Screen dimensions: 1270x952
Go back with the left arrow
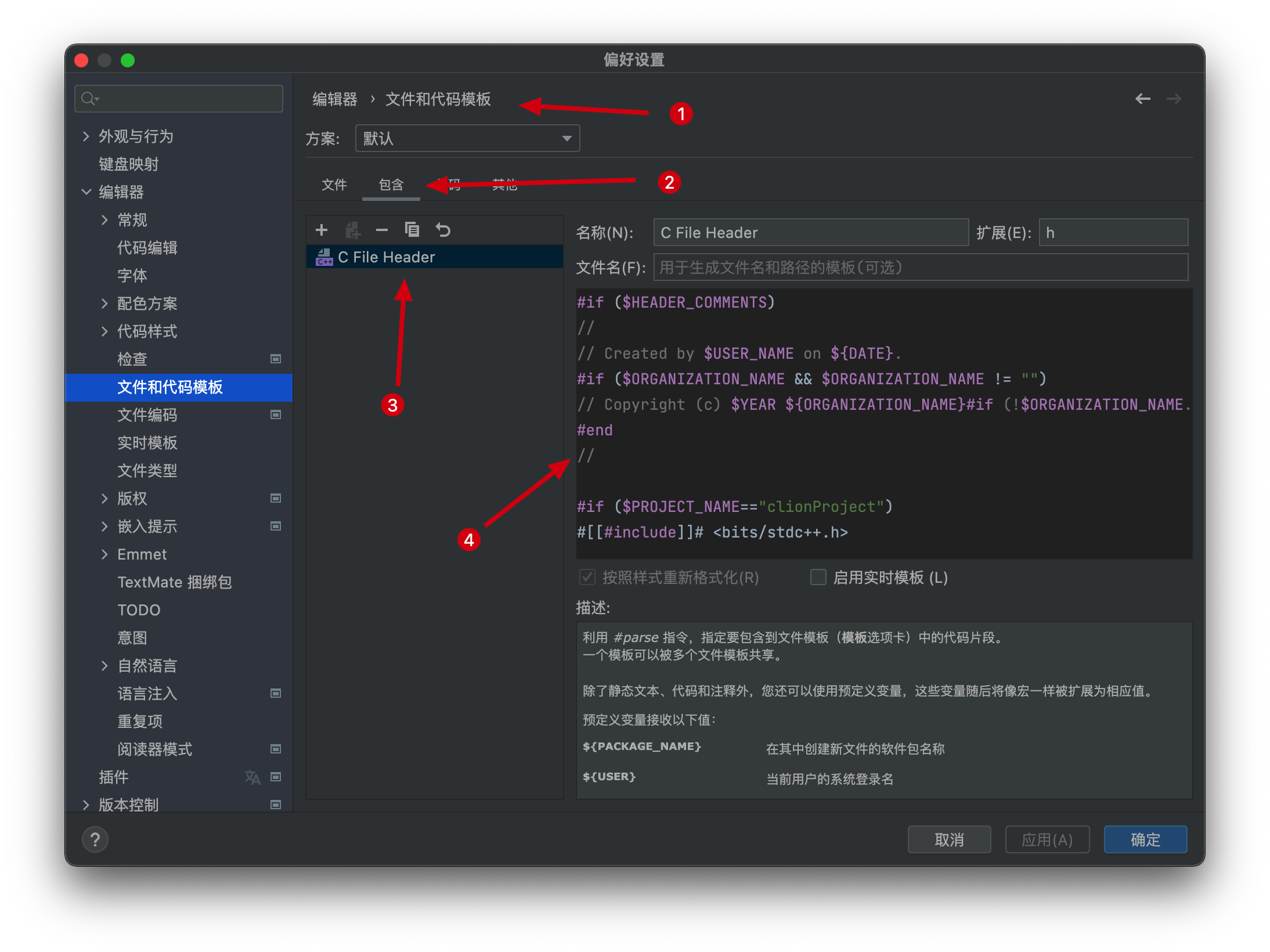click(1143, 99)
